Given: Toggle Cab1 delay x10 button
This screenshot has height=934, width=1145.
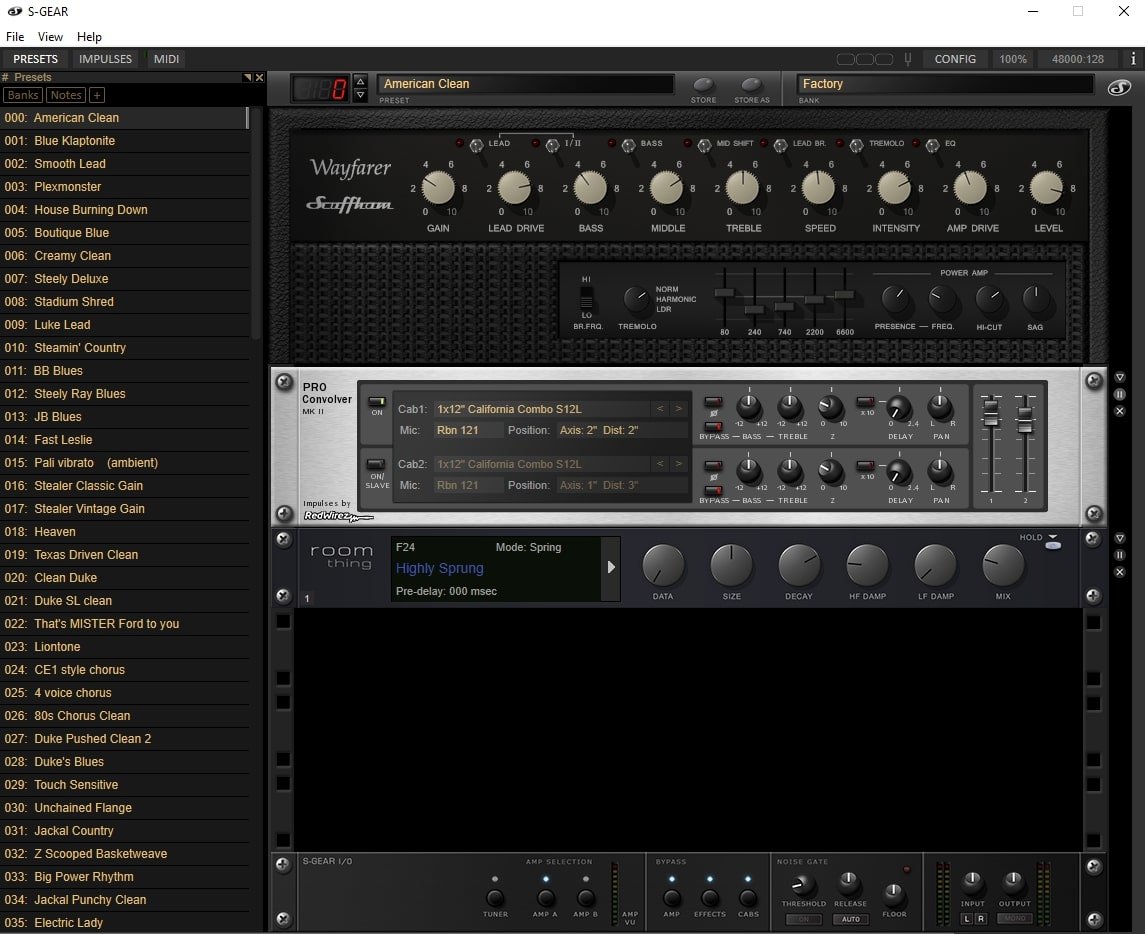Looking at the screenshot, I should (x=866, y=402).
